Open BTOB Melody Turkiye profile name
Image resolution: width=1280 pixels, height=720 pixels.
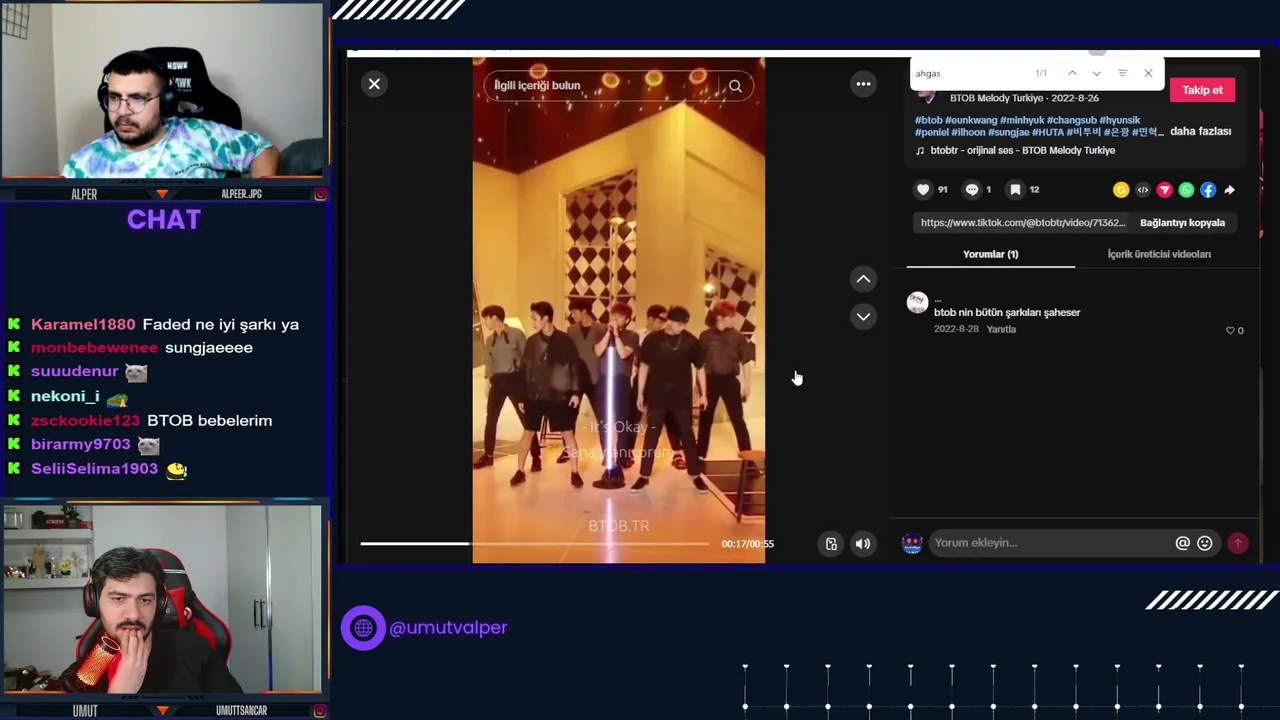point(996,98)
